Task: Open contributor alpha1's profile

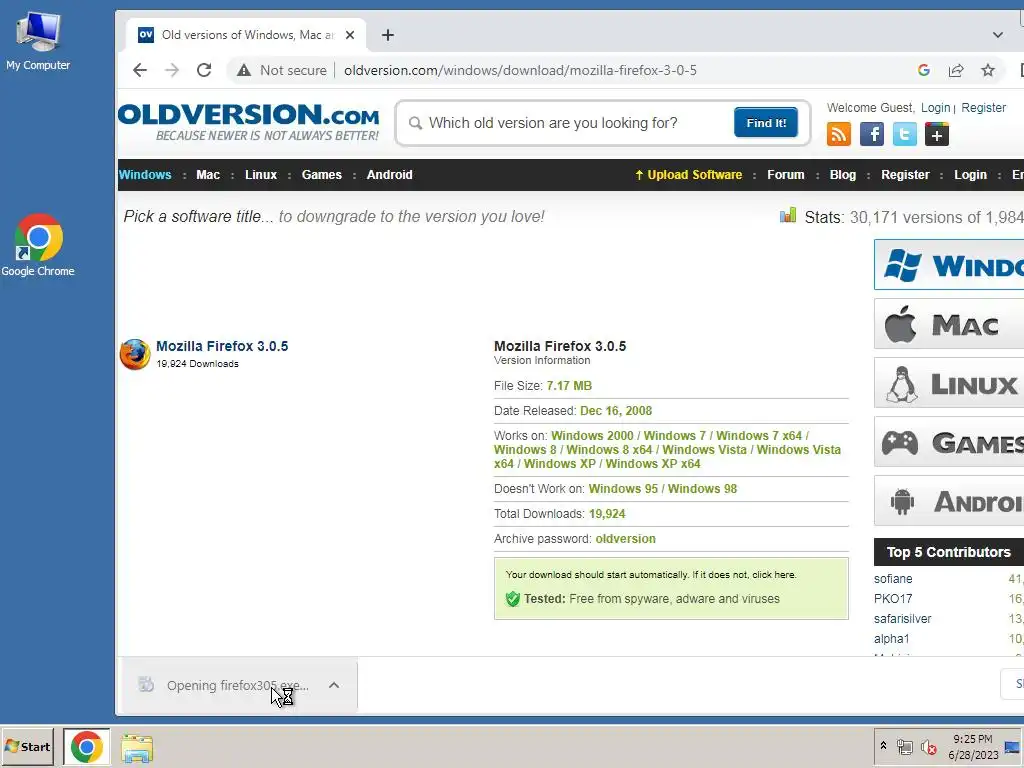Action: pos(891,639)
